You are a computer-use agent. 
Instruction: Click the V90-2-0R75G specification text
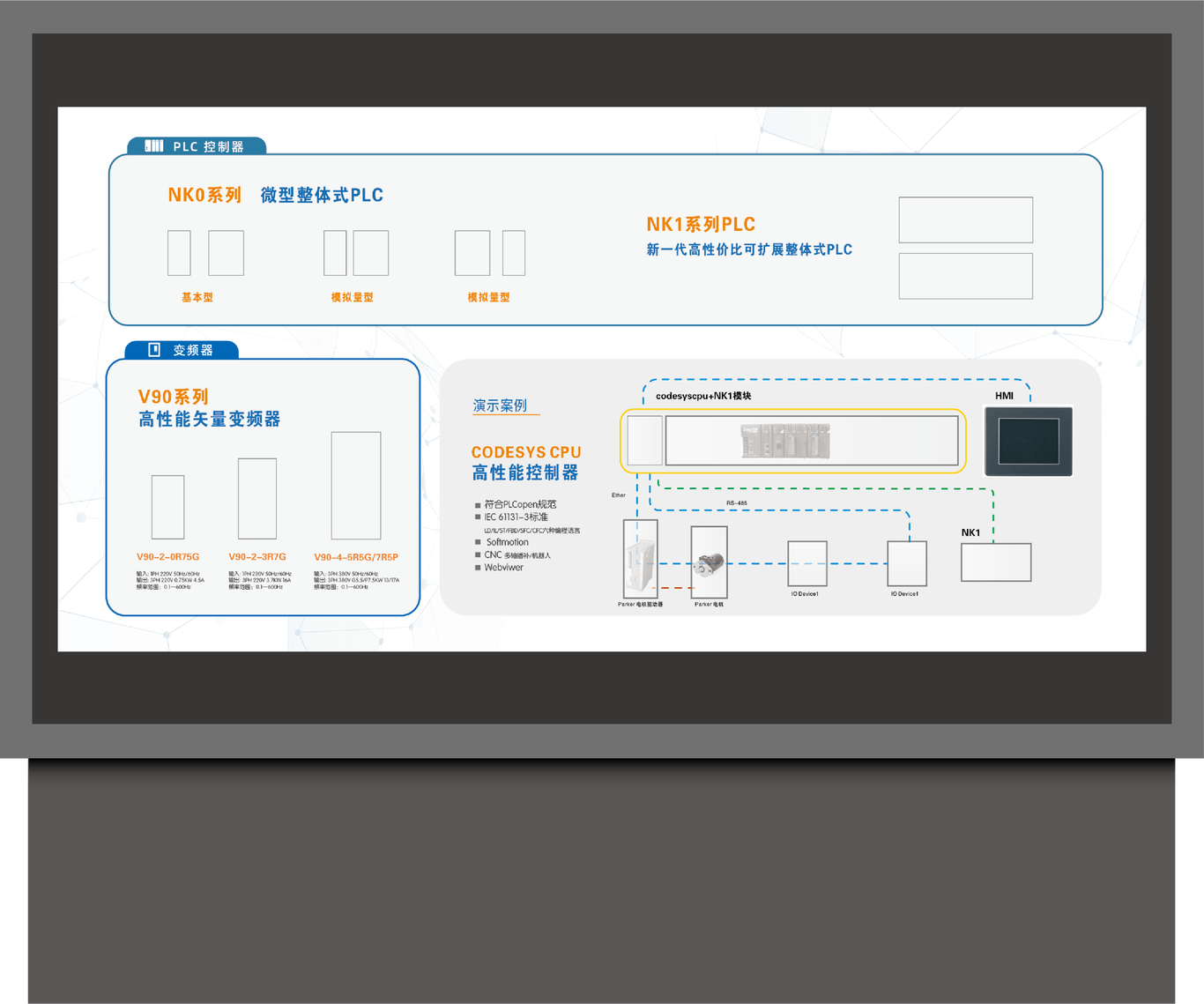170,580
